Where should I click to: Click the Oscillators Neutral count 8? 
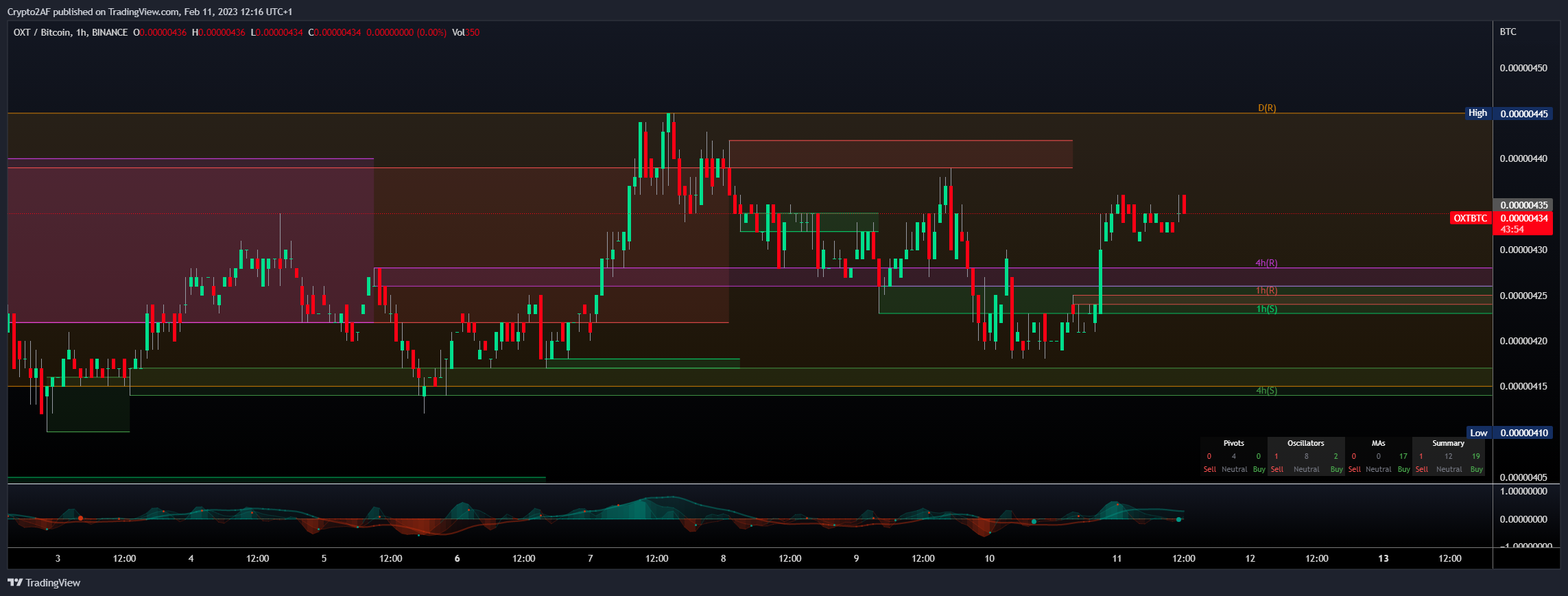pyautogui.click(x=1306, y=456)
